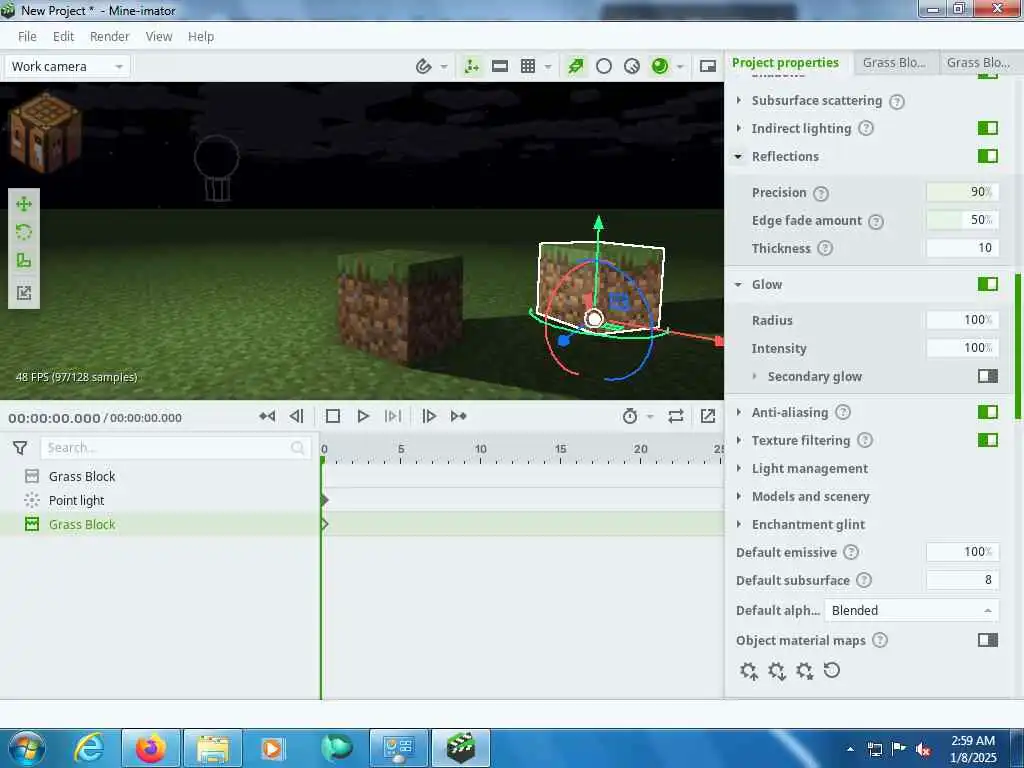The height and width of the screenshot is (768, 1024).
Task: Click the timeline stopwatch tempo icon
Action: (630, 416)
